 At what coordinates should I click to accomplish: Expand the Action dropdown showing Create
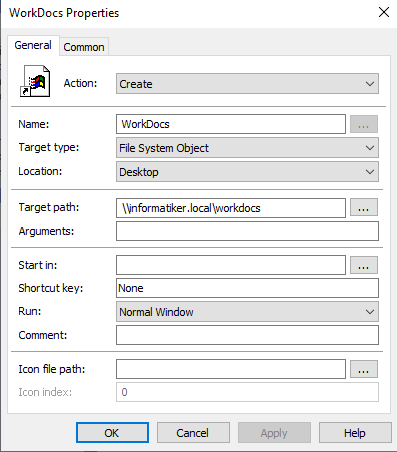pos(247,84)
